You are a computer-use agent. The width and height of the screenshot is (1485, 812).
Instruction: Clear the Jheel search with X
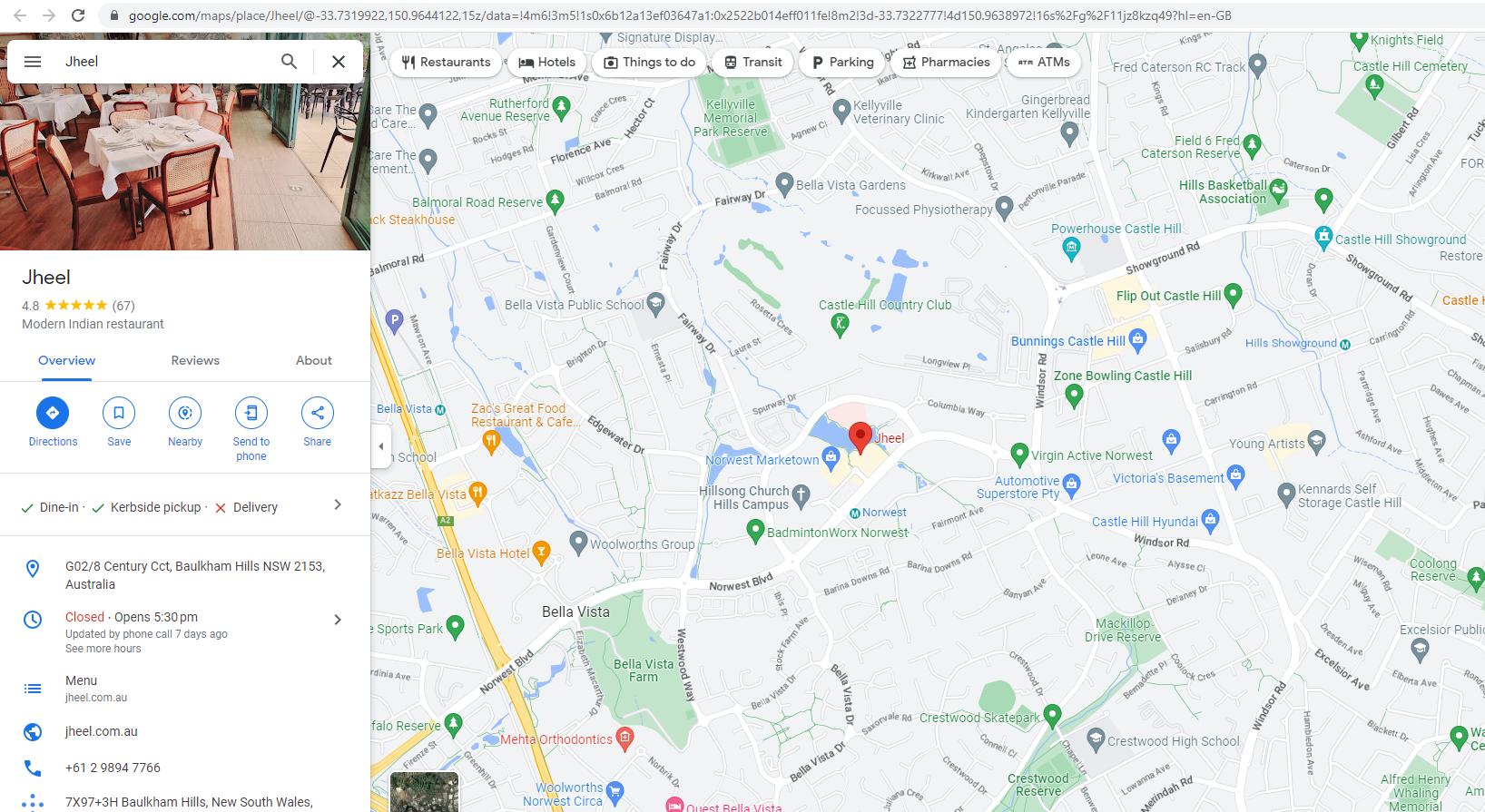point(339,62)
